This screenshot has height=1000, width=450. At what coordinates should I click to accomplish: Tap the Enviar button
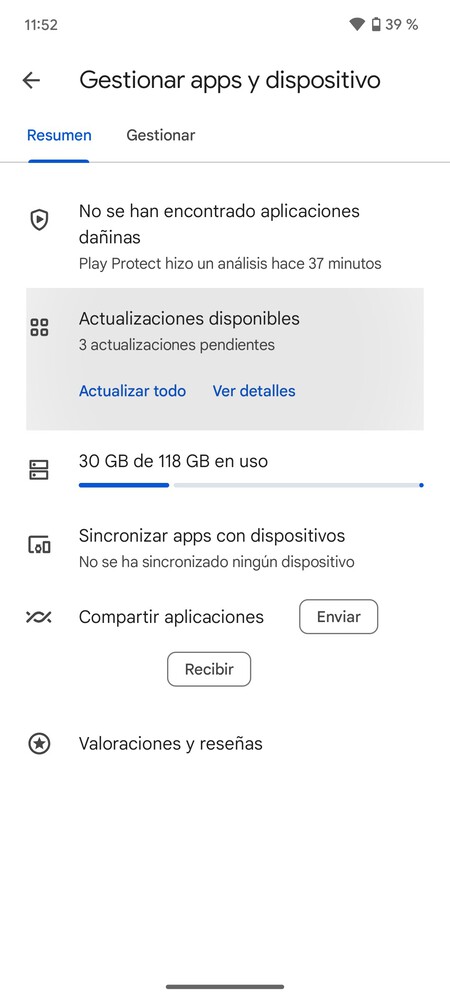pos(338,617)
